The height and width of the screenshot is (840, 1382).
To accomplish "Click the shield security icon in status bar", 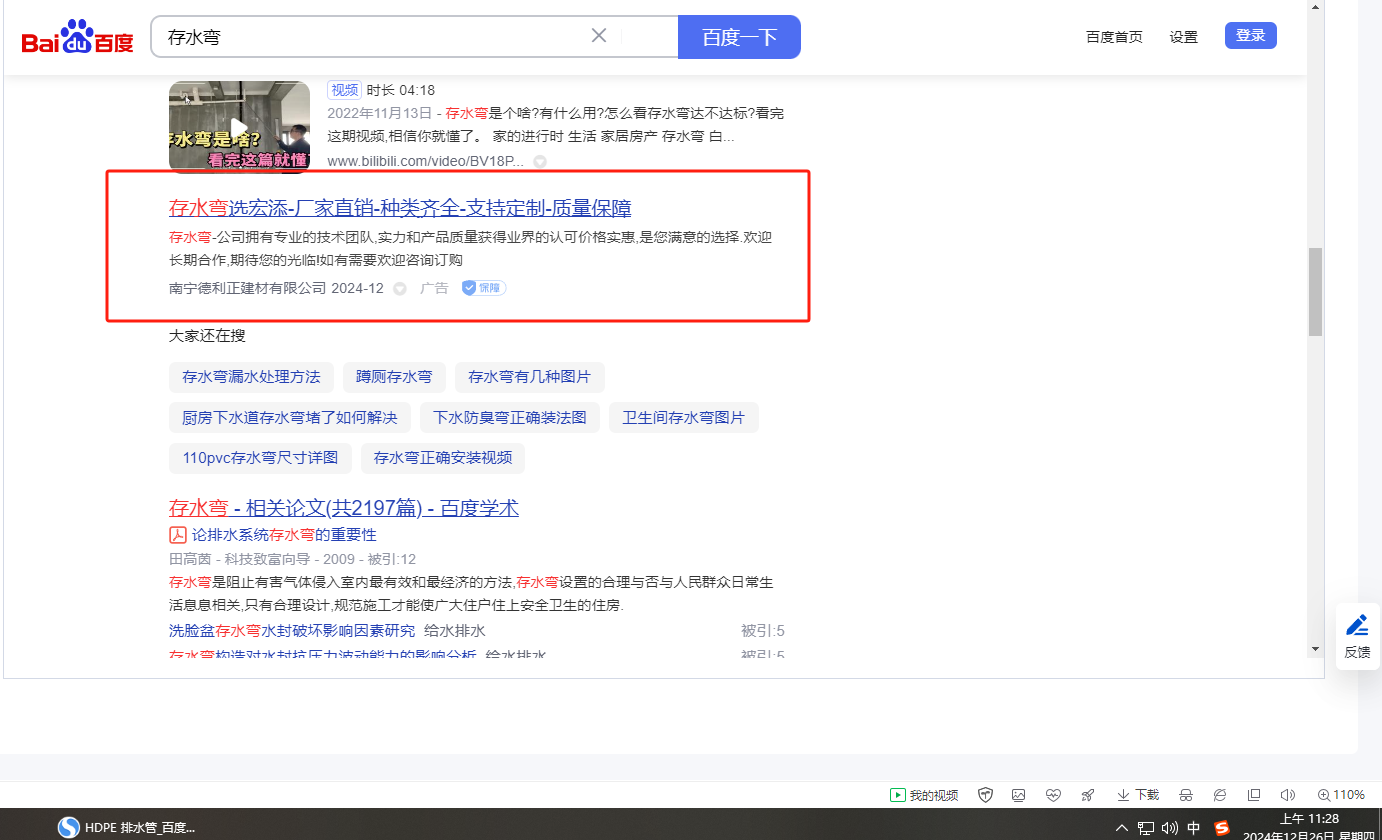I will [985, 795].
